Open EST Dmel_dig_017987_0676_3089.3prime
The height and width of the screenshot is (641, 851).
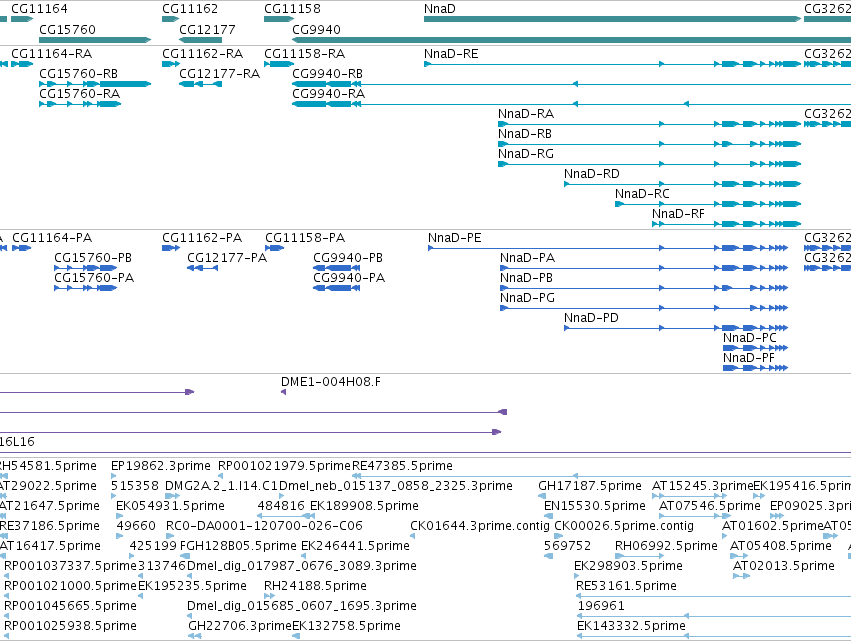tap(302, 566)
